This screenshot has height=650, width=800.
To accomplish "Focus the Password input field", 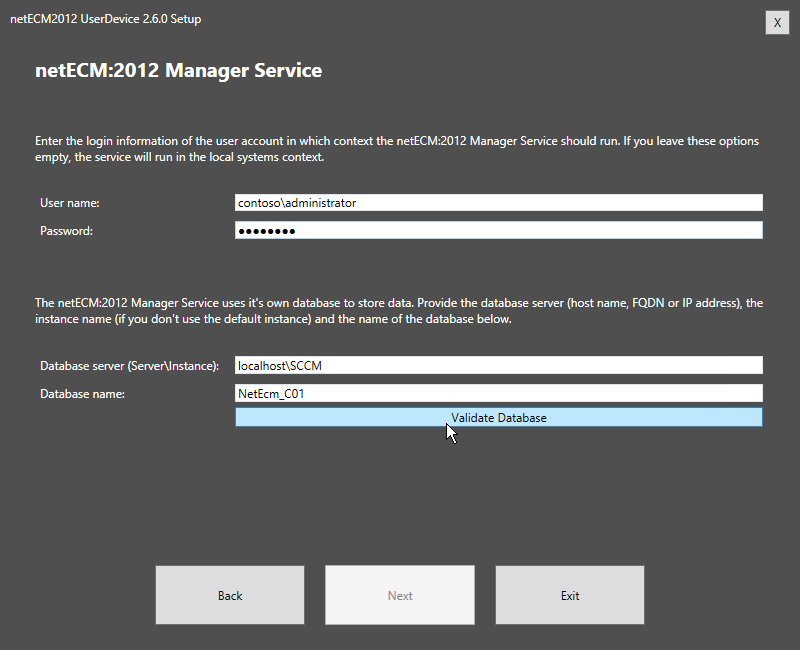I will coord(498,230).
